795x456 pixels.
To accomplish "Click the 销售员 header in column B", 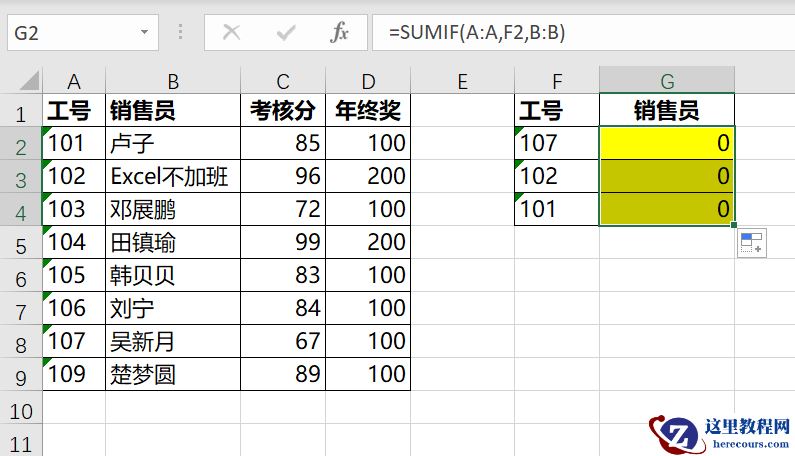I will point(173,110).
